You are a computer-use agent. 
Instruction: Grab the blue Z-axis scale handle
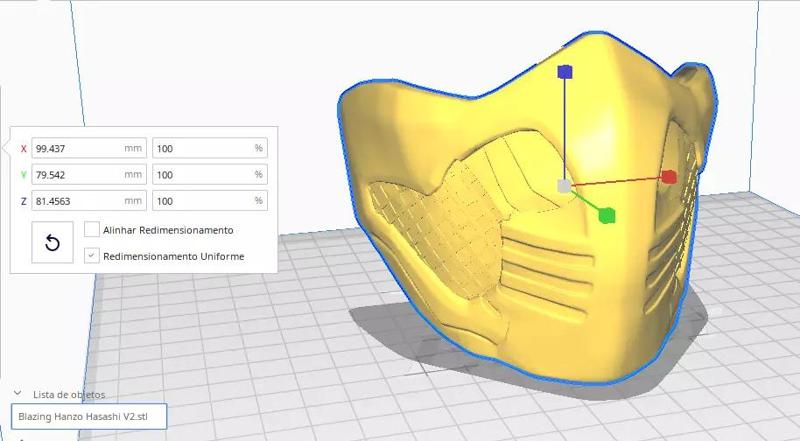coord(565,72)
